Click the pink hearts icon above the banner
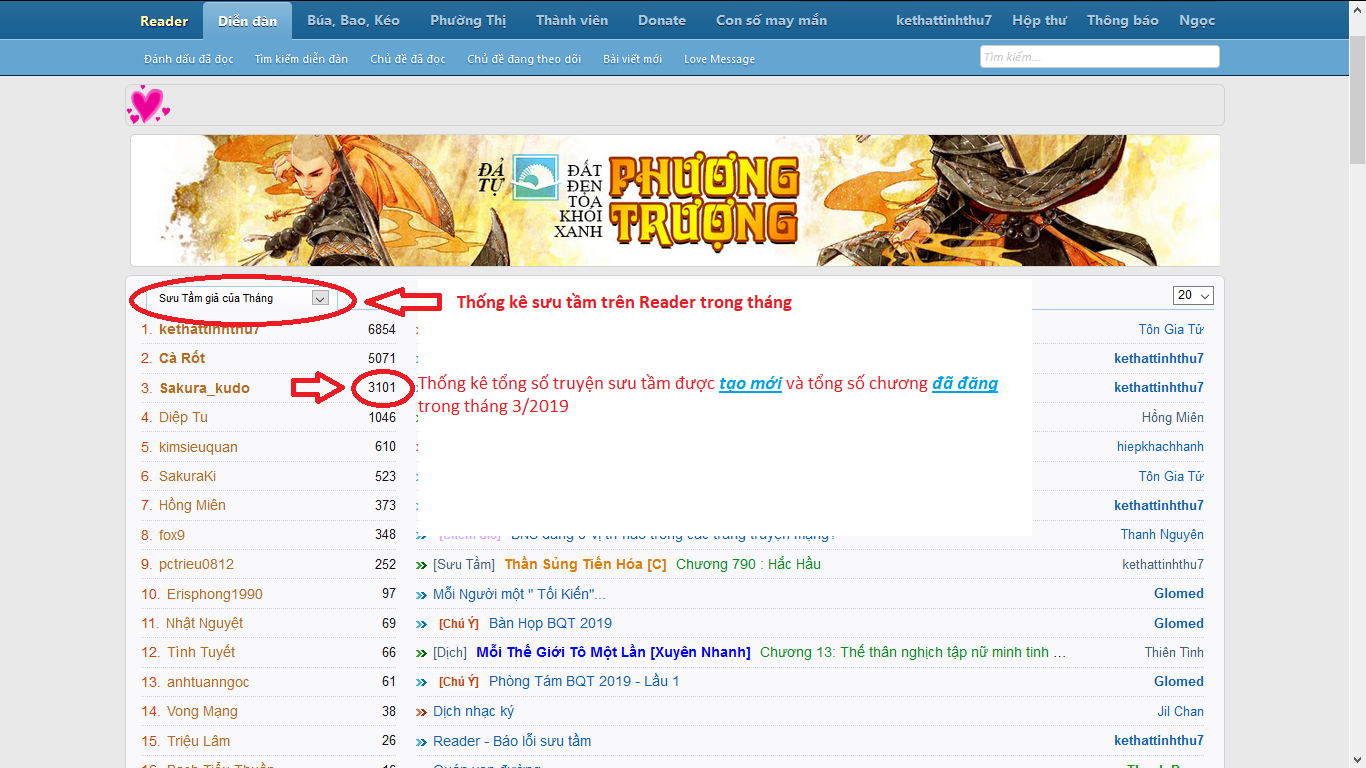Image resolution: width=1366 pixels, height=768 pixels. (x=147, y=104)
